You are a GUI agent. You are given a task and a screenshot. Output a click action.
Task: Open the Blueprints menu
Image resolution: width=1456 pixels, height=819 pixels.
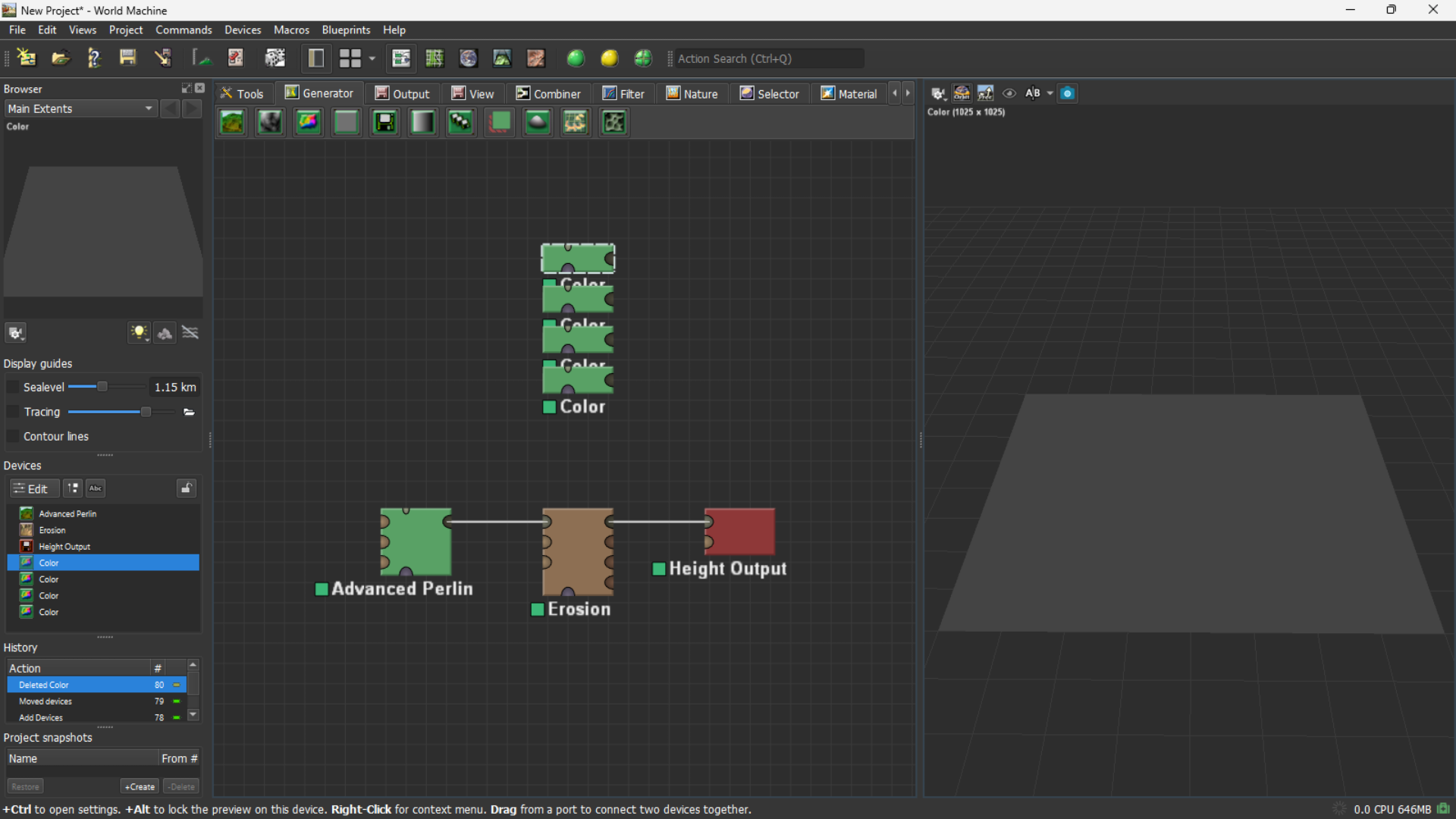(x=346, y=30)
